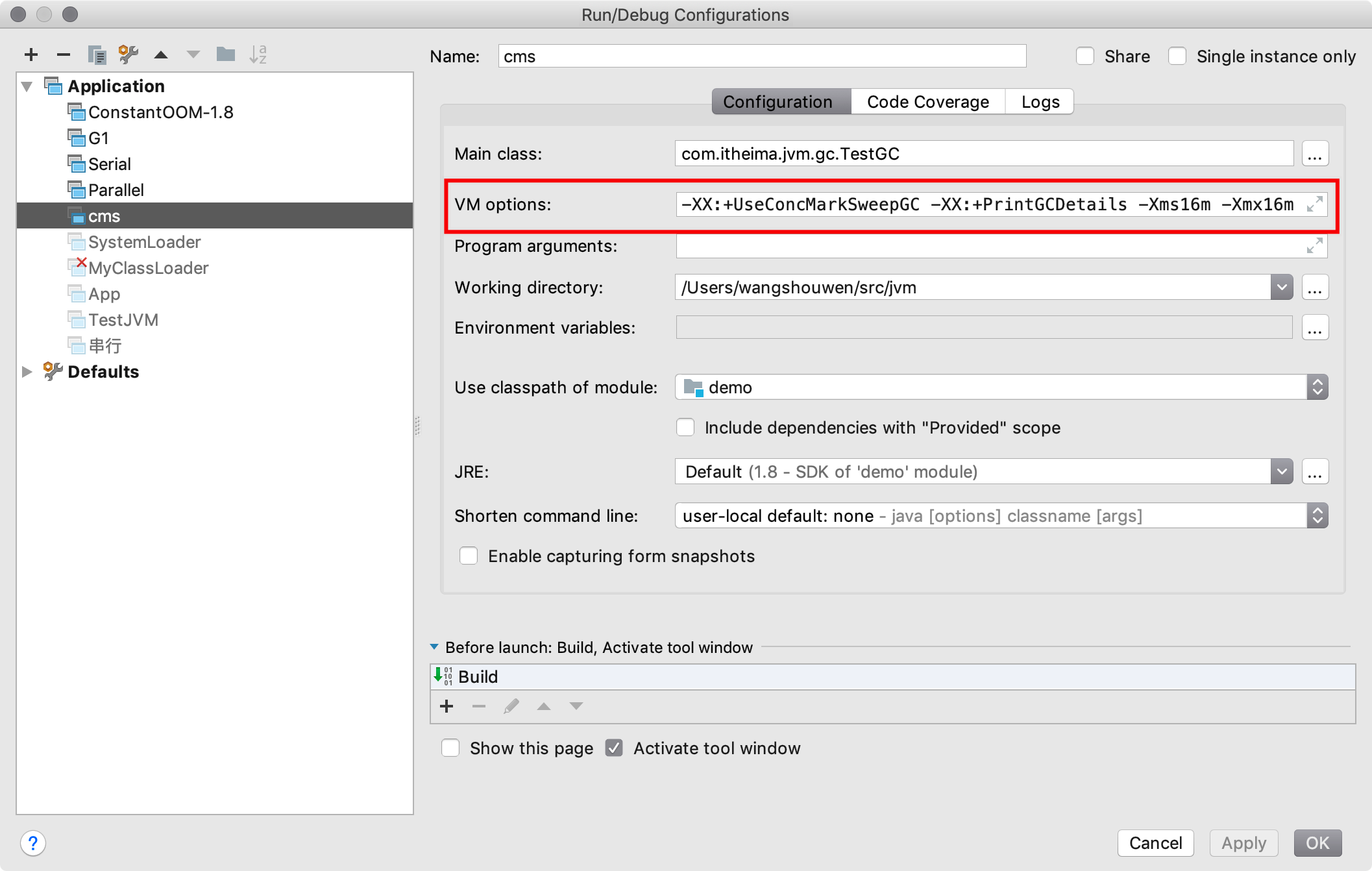Toggle Include dependencies with Provided scope
The width and height of the screenshot is (1372, 871).
click(x=685, y=428)
